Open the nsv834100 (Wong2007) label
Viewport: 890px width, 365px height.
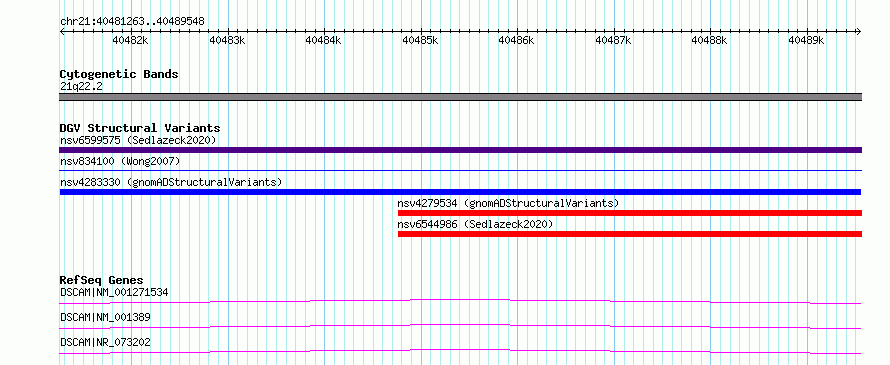coord(120,161)
